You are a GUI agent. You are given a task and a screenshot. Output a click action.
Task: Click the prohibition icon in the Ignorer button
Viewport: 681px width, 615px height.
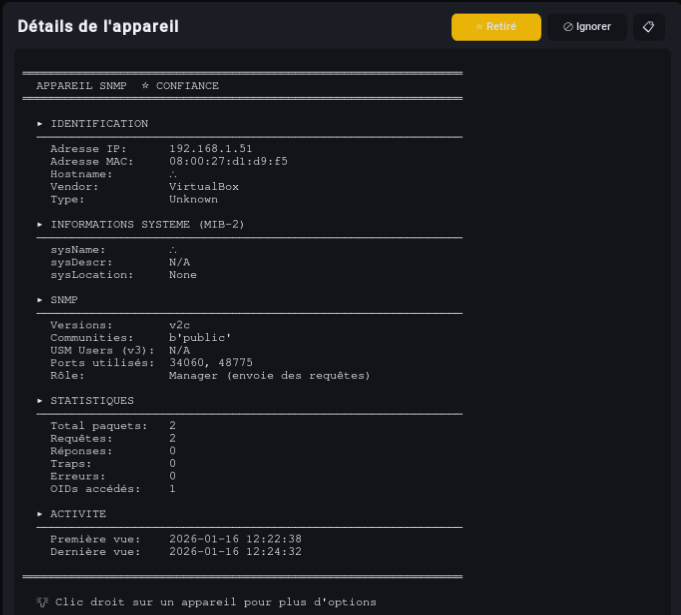pyautogui.click(x=568, y=27)
